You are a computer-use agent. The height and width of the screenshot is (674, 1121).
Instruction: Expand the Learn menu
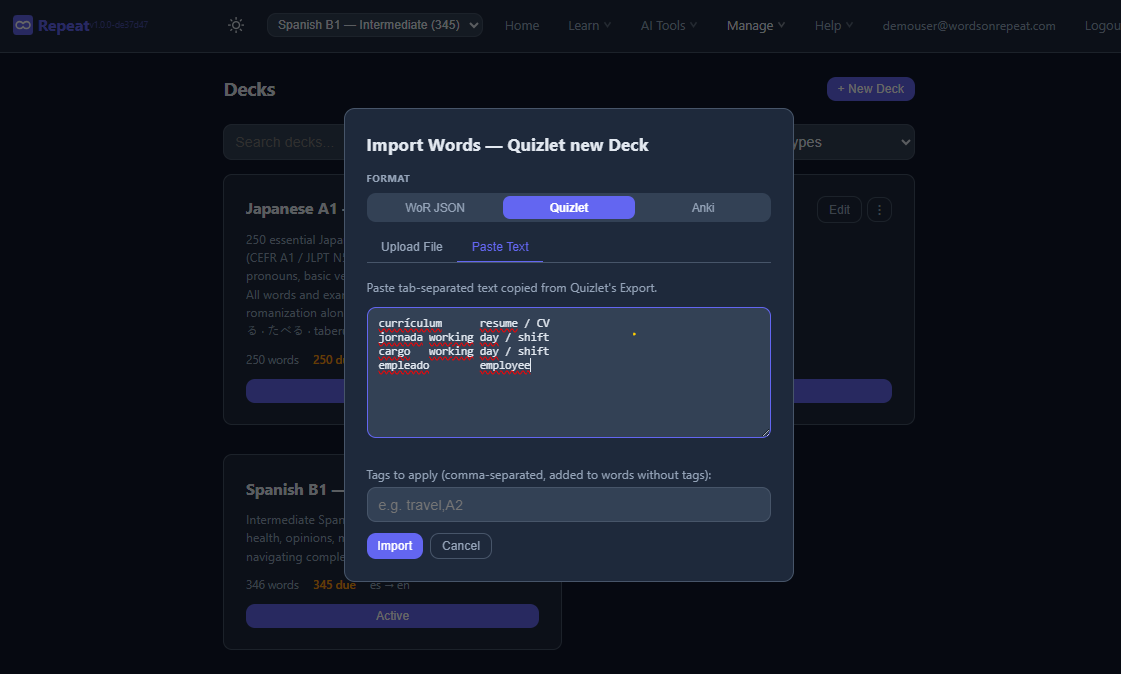coord(589,26)
